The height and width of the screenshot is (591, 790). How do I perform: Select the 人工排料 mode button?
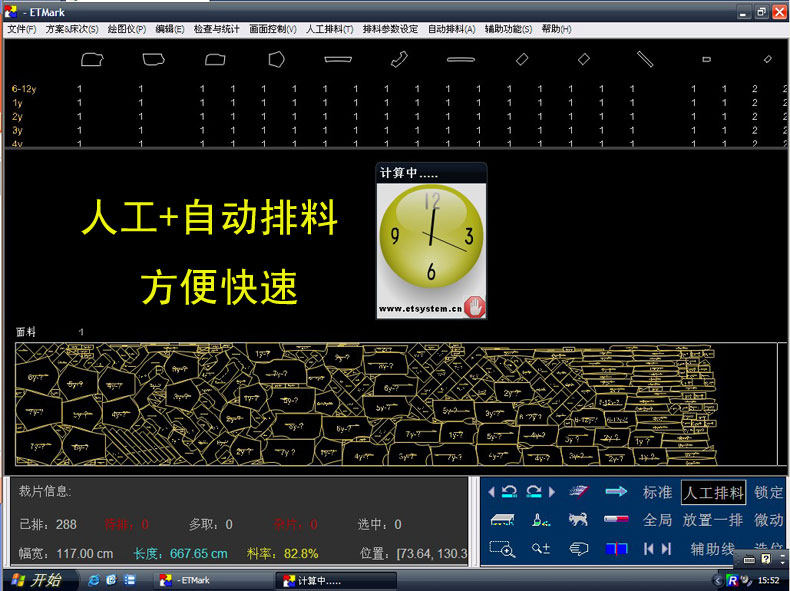(x=713, y=492)
